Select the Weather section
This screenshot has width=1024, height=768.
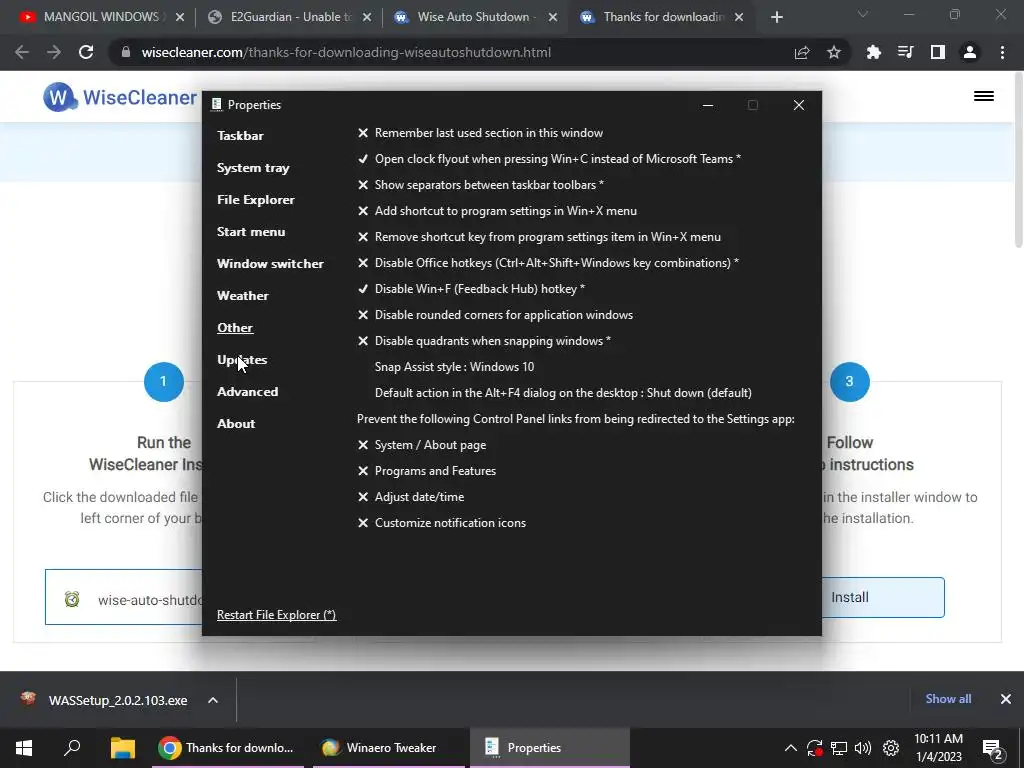[x=242, y=296]
